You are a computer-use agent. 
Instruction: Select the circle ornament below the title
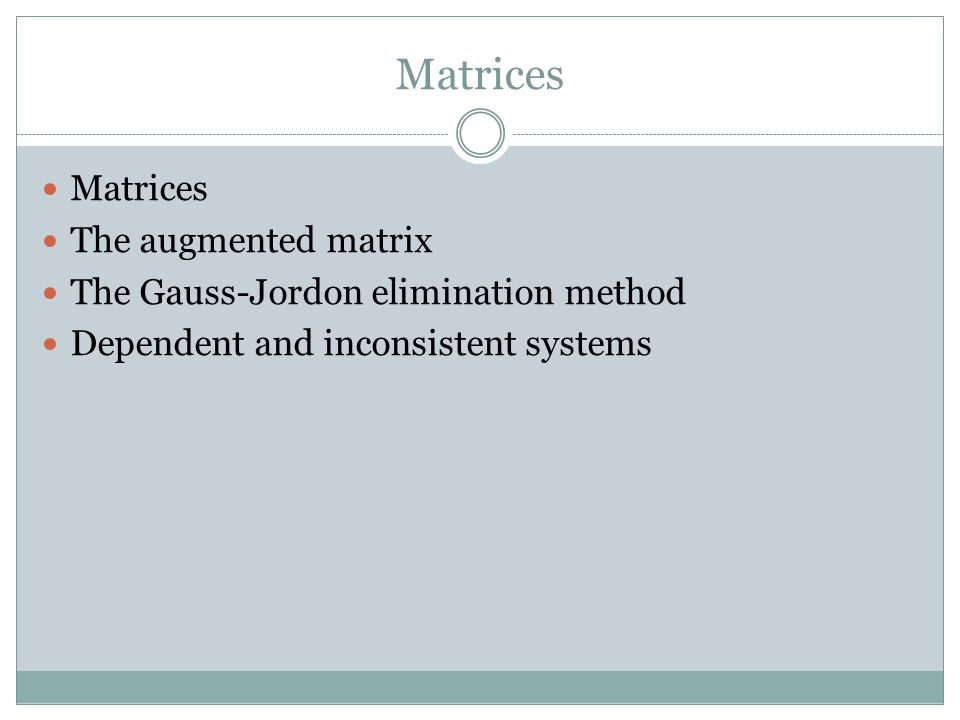(x=481, y=133)
